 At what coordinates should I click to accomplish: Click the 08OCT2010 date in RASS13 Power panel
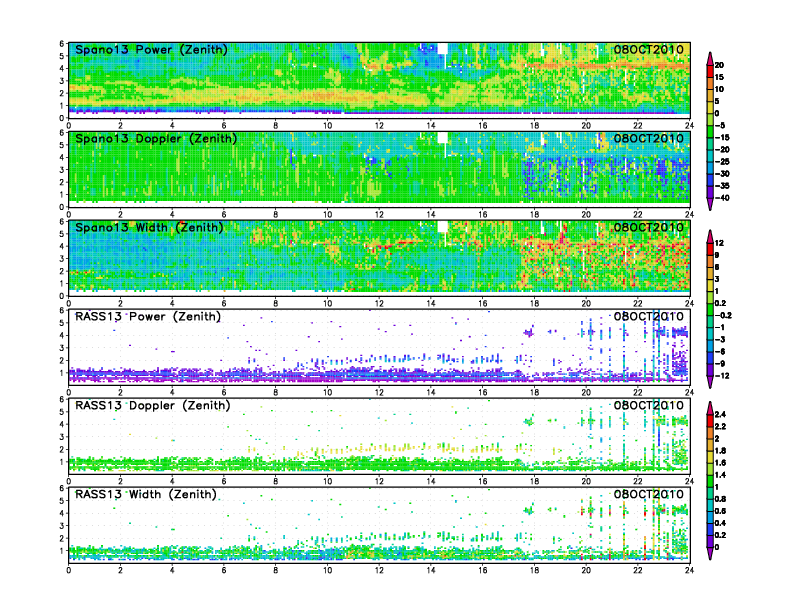click(x=649, y=317)
